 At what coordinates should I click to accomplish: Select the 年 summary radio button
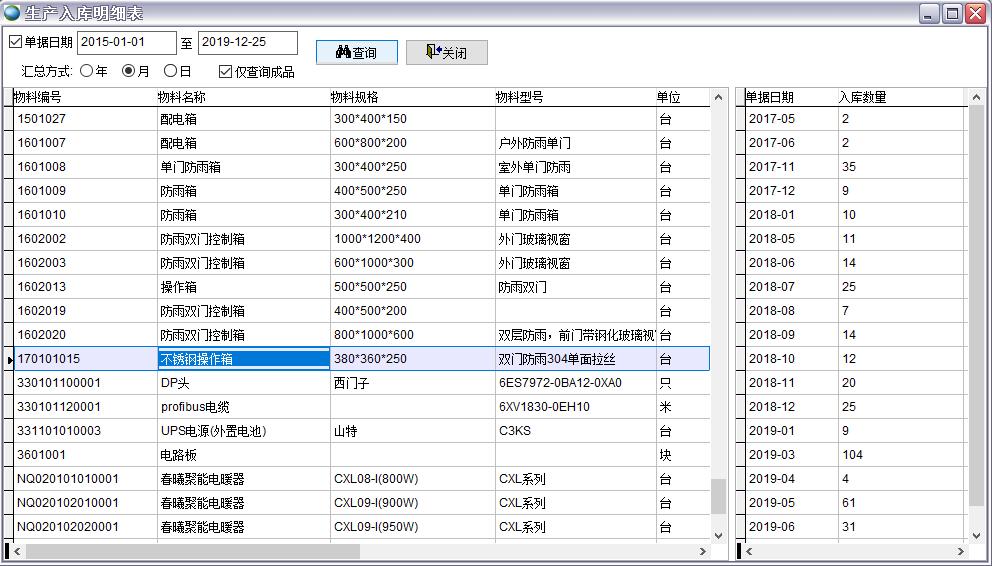[86, 71]
